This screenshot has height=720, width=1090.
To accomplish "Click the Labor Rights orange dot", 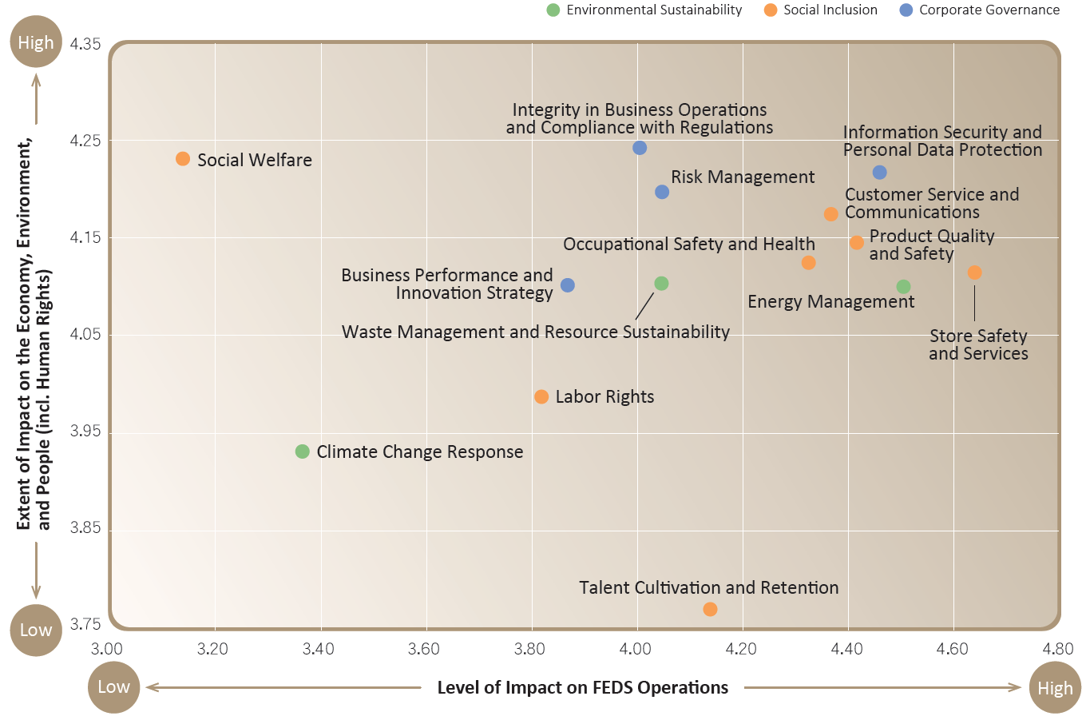I will tap(542, 397).
